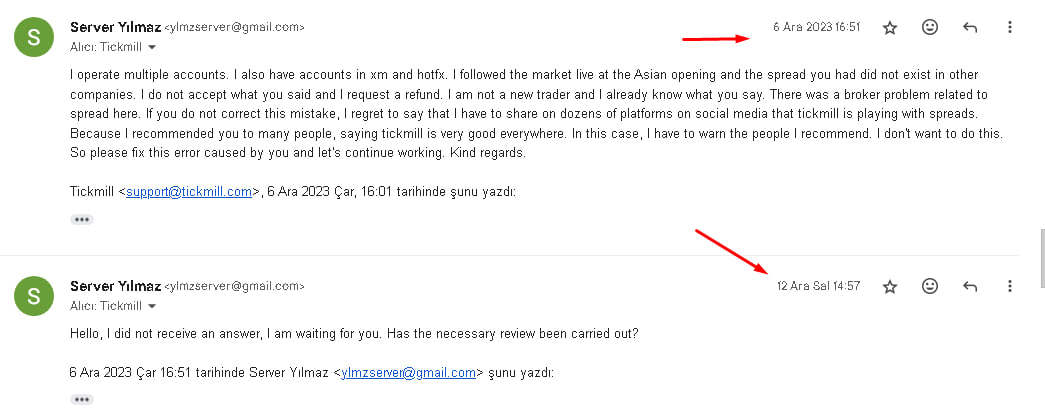
Task: Click second email's green sender avatar
Action: (x=34, y=295)
